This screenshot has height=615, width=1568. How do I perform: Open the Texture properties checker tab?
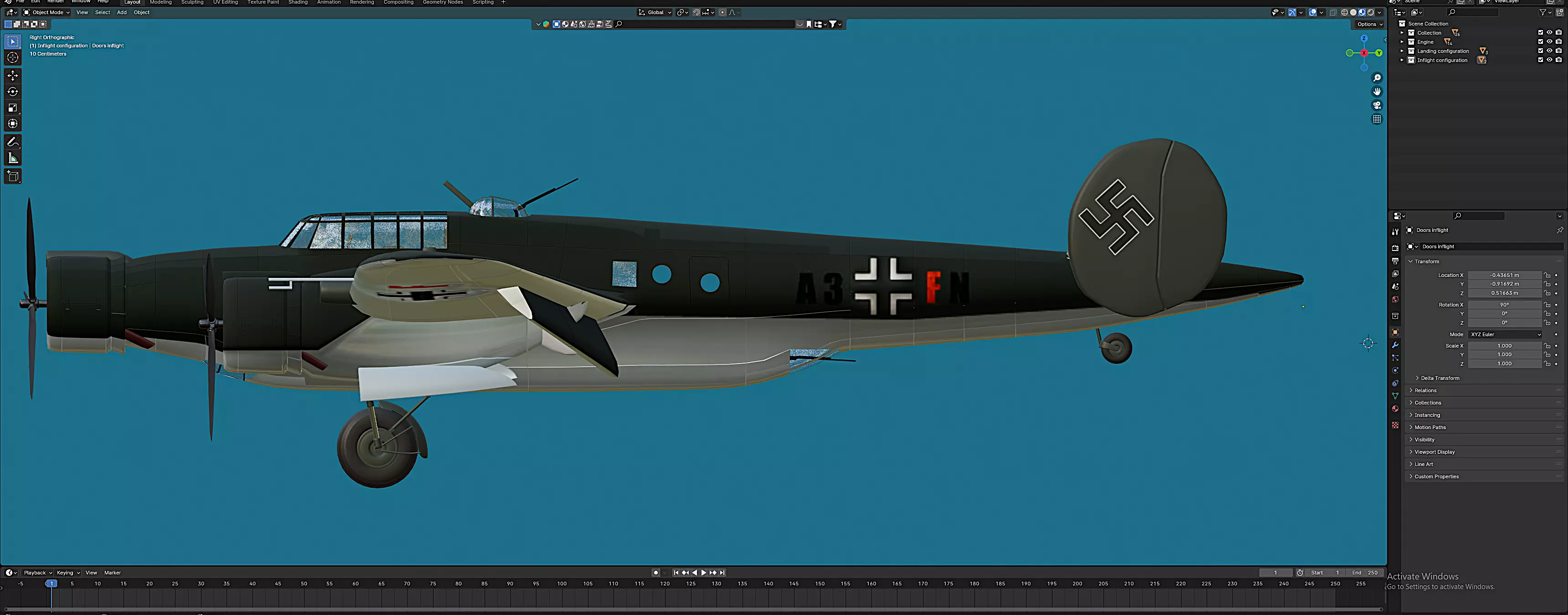tap(1395, 425)
